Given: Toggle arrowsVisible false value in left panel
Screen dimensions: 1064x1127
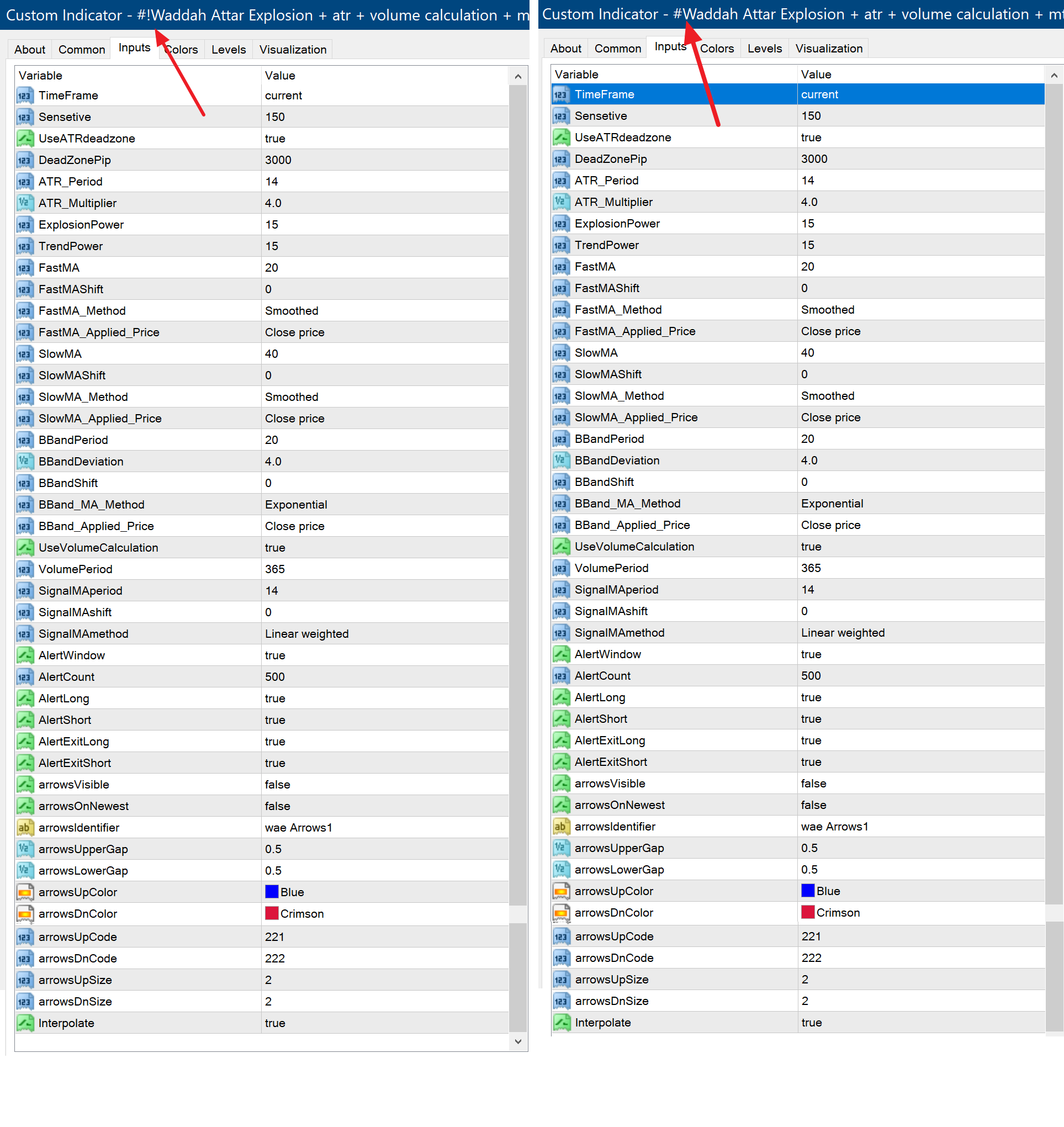Looking at the screenshot, I should (x=277, y=785).
